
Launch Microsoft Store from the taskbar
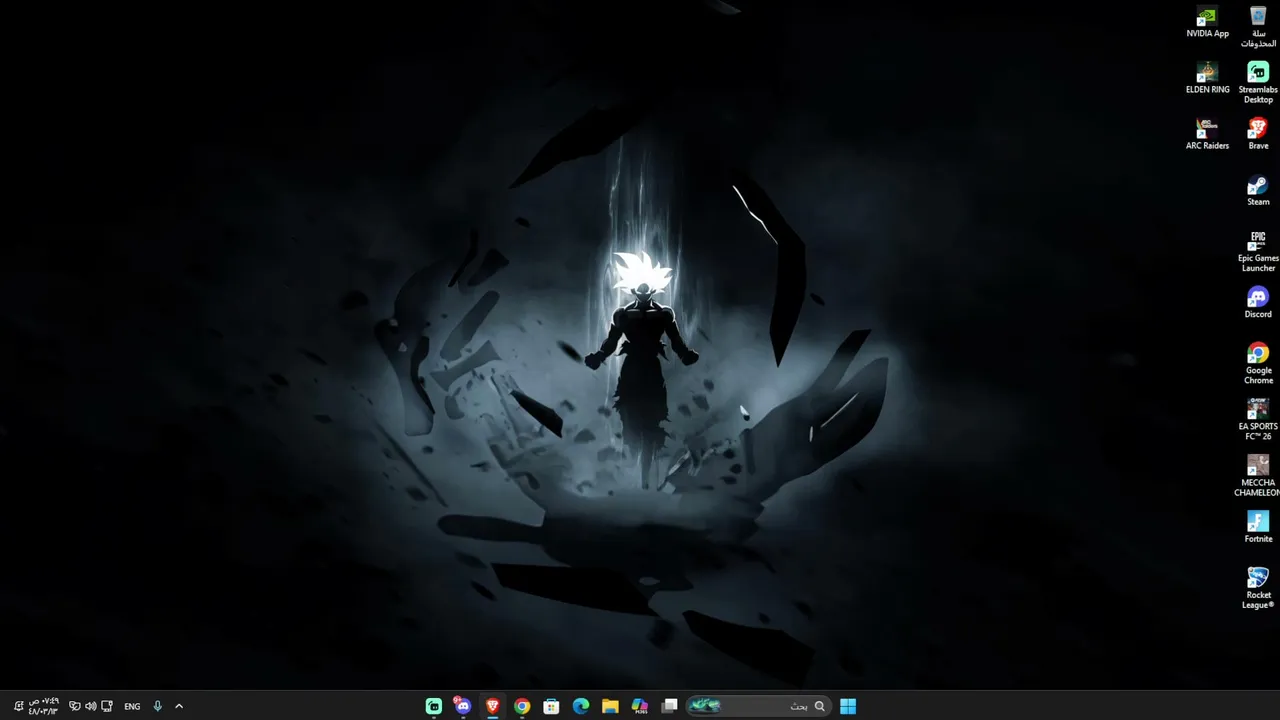[x=551, y=706]
